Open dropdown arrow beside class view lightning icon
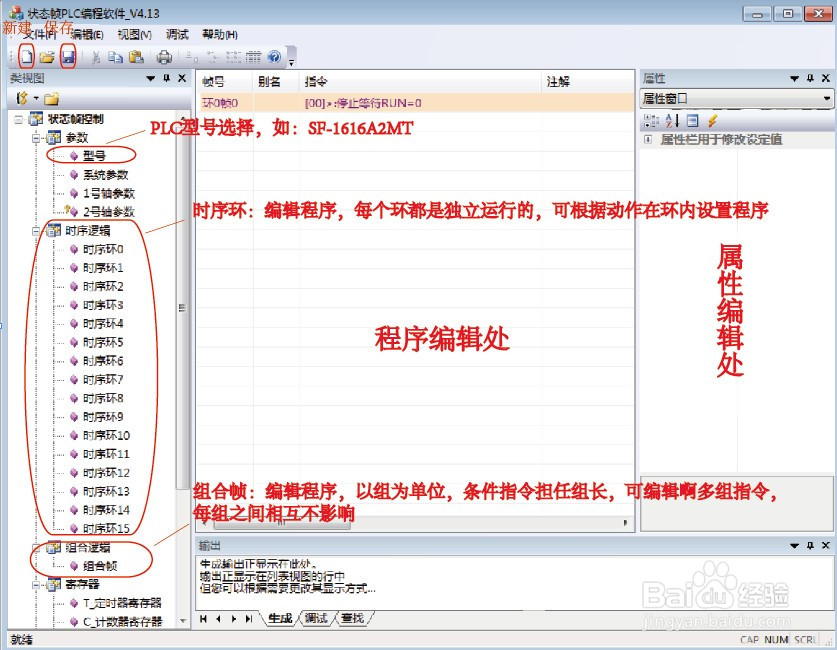 click(x=36, y=98)
